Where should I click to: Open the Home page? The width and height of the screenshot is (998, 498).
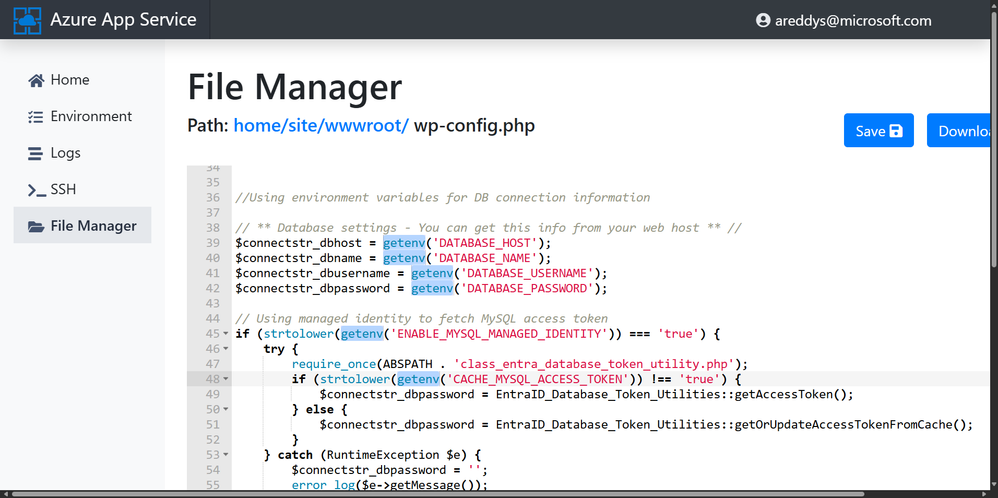tap(82, 80)
